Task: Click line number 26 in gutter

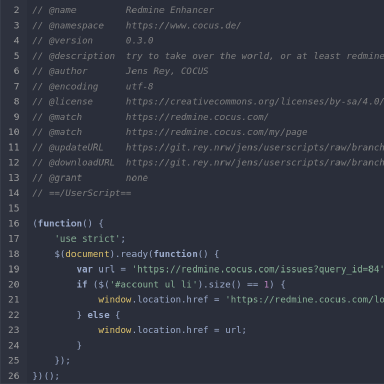Action: point(14,376)
